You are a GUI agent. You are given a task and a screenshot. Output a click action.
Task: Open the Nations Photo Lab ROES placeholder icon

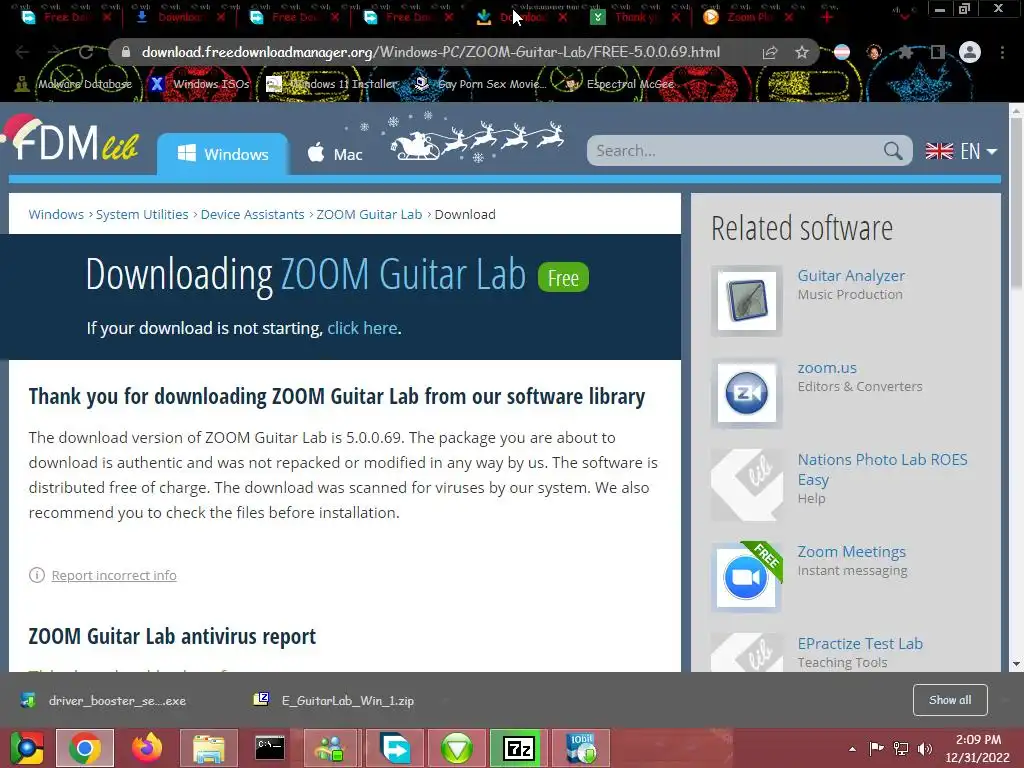click(746, 485)
